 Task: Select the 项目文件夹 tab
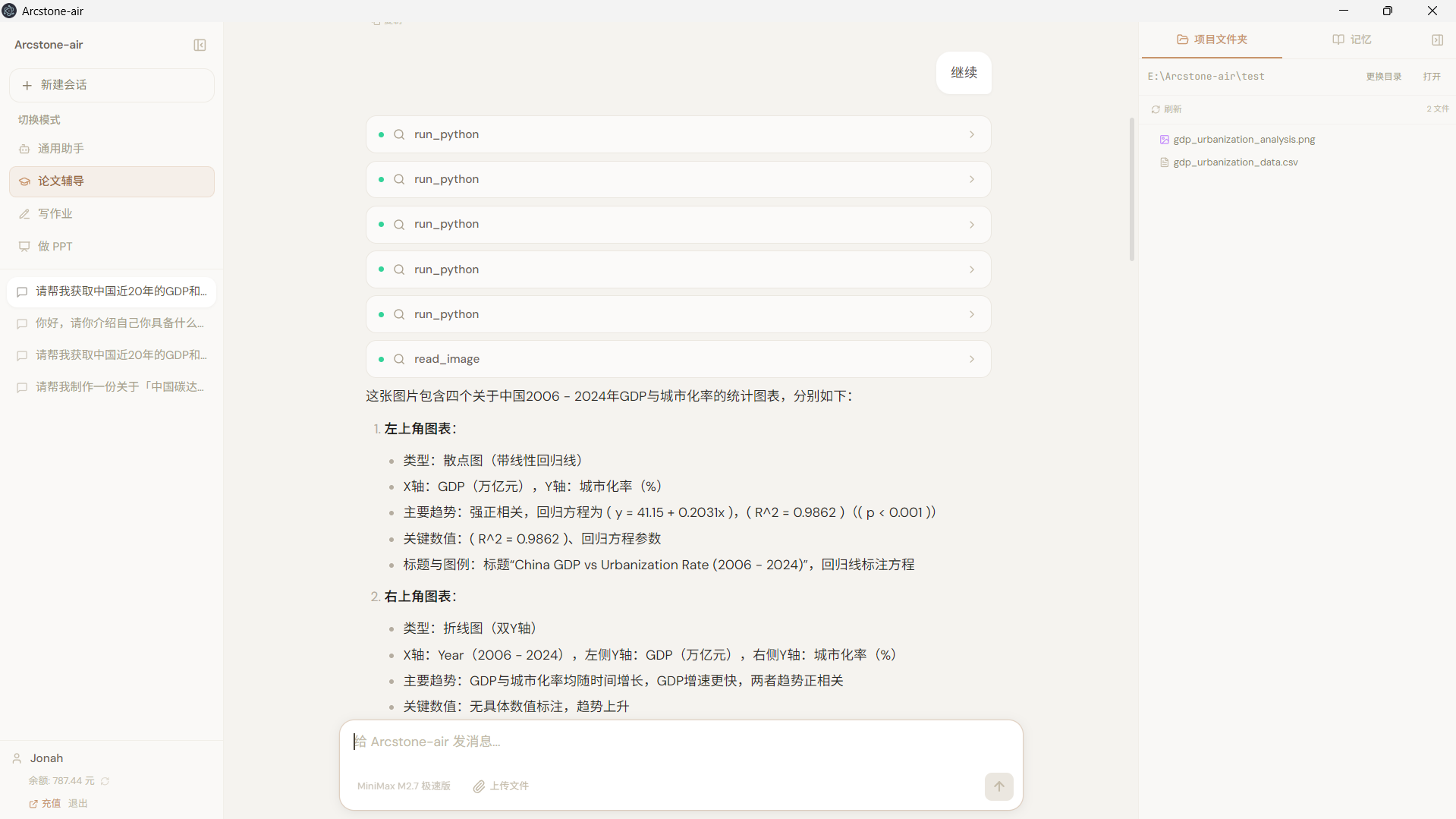1210,39
